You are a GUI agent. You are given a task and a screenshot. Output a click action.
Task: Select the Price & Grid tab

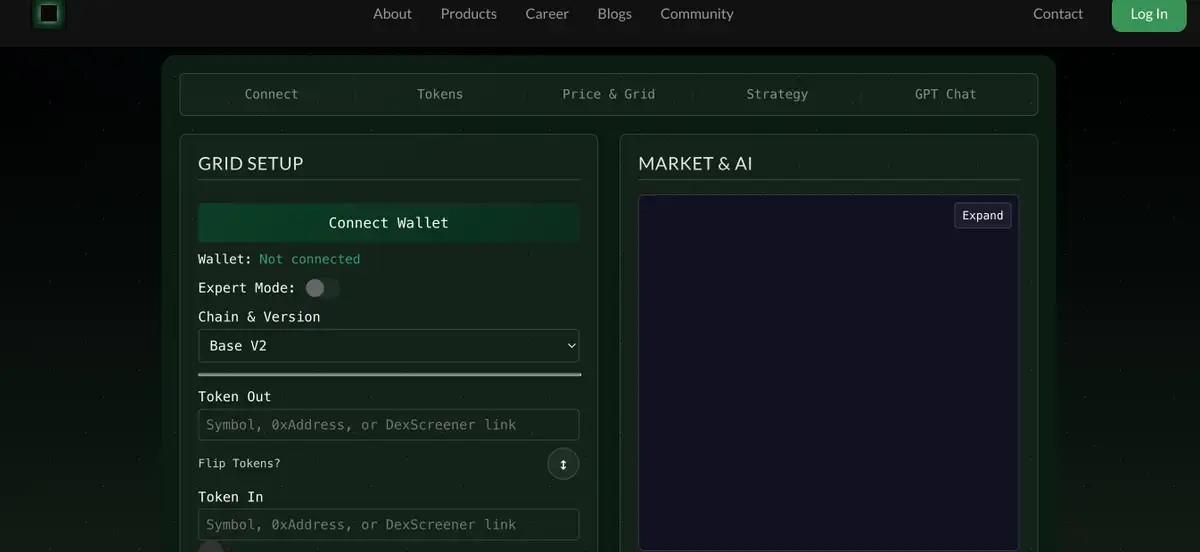point(608,94)
